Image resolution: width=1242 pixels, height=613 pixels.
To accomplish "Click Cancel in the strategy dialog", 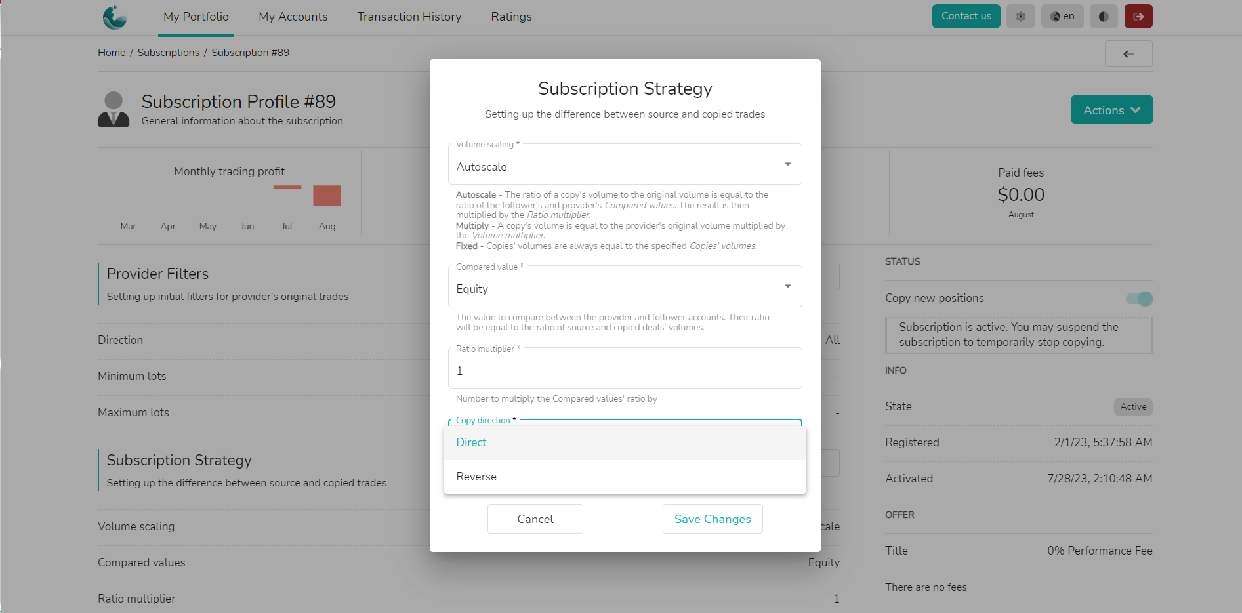I will tap(535, 519).
